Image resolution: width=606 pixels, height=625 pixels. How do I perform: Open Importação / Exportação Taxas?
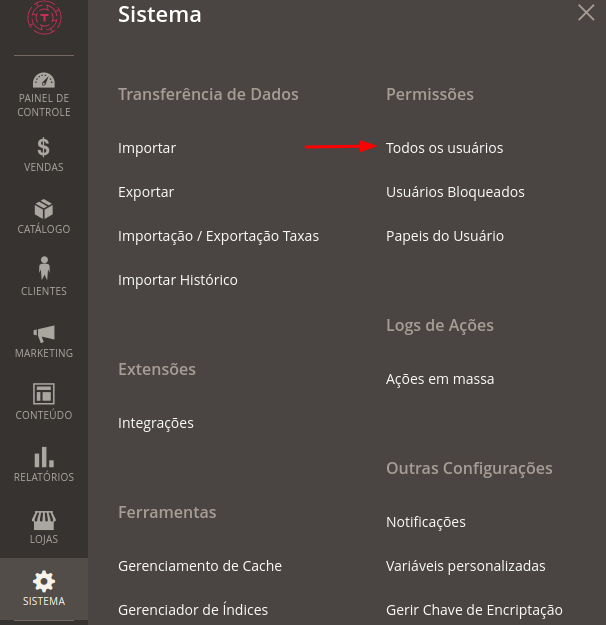pos(218,236)
